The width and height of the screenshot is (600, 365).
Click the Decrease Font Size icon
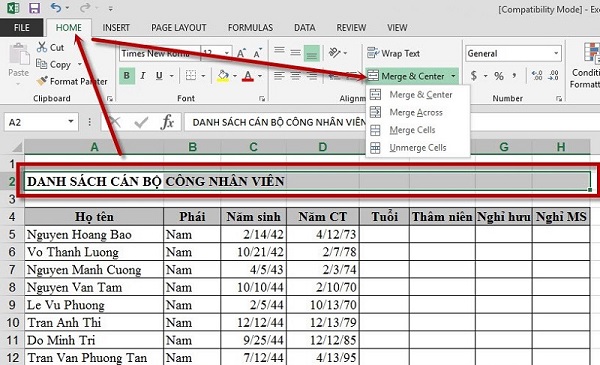click(257, 53)
